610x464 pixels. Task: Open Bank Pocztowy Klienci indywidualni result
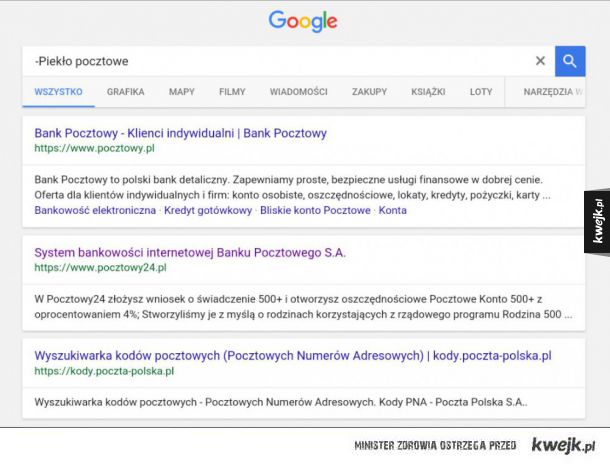pos(181,133)
